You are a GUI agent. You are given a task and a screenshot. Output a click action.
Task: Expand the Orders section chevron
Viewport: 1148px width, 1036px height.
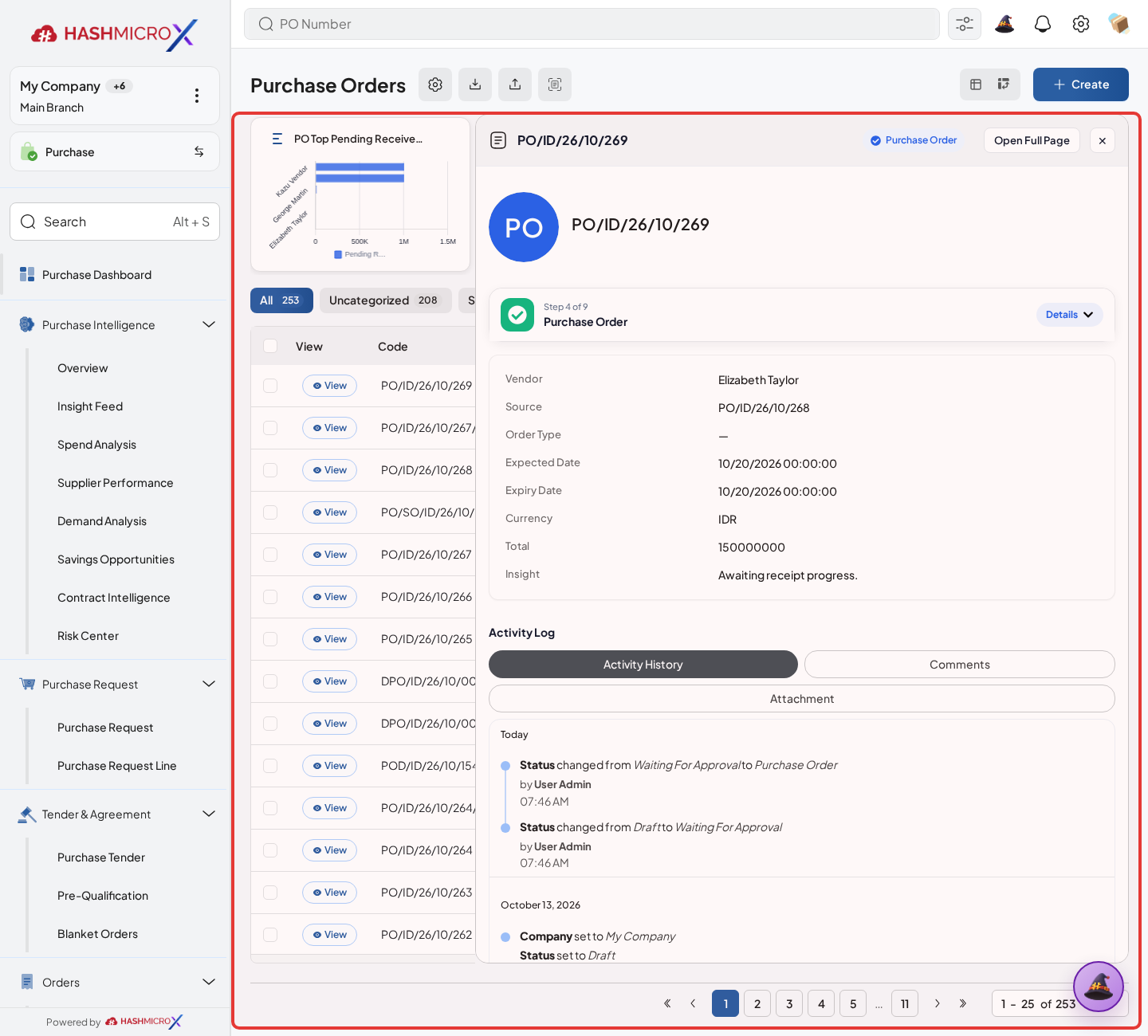click(x=209, y=982)
